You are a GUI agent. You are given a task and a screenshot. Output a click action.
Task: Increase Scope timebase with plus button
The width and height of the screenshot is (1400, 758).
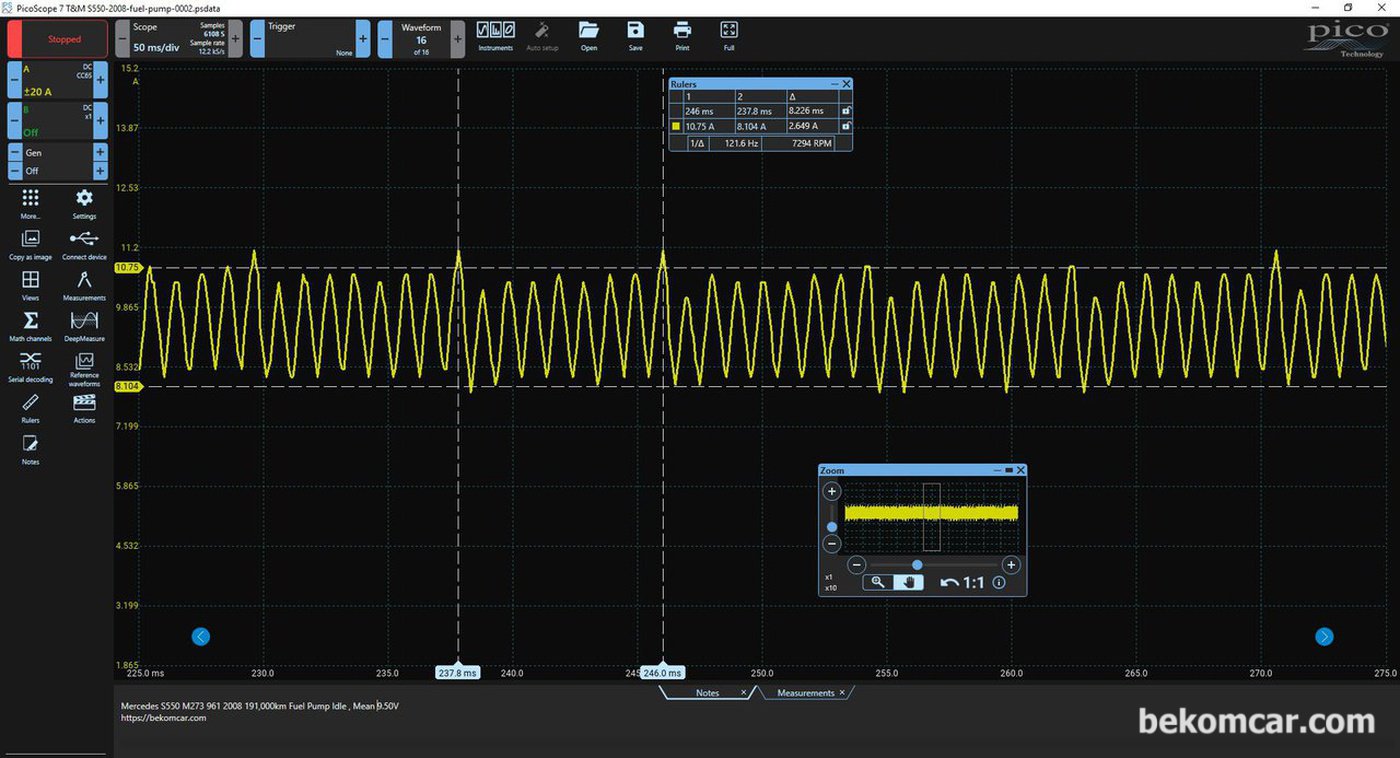[x=235, y=39]
